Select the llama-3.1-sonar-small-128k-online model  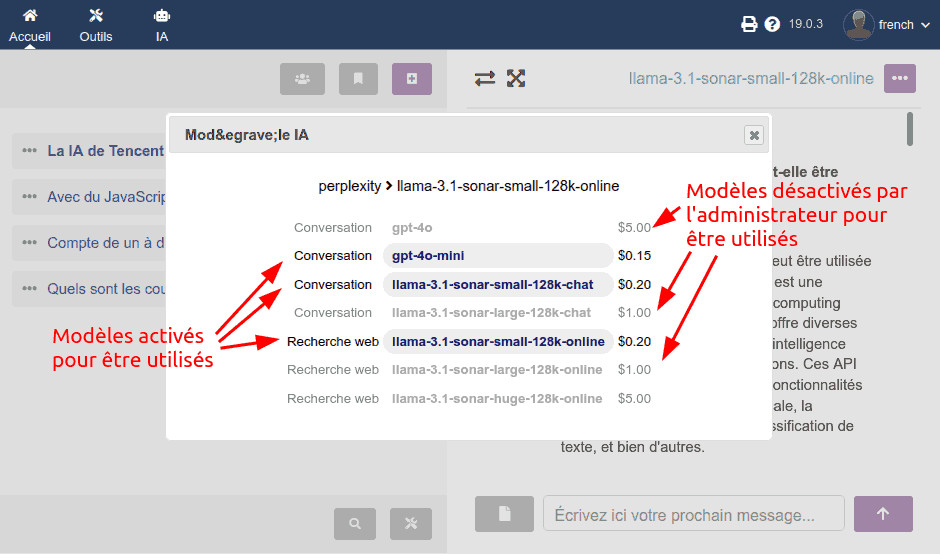pyautogui.click(x=498, y=342)
